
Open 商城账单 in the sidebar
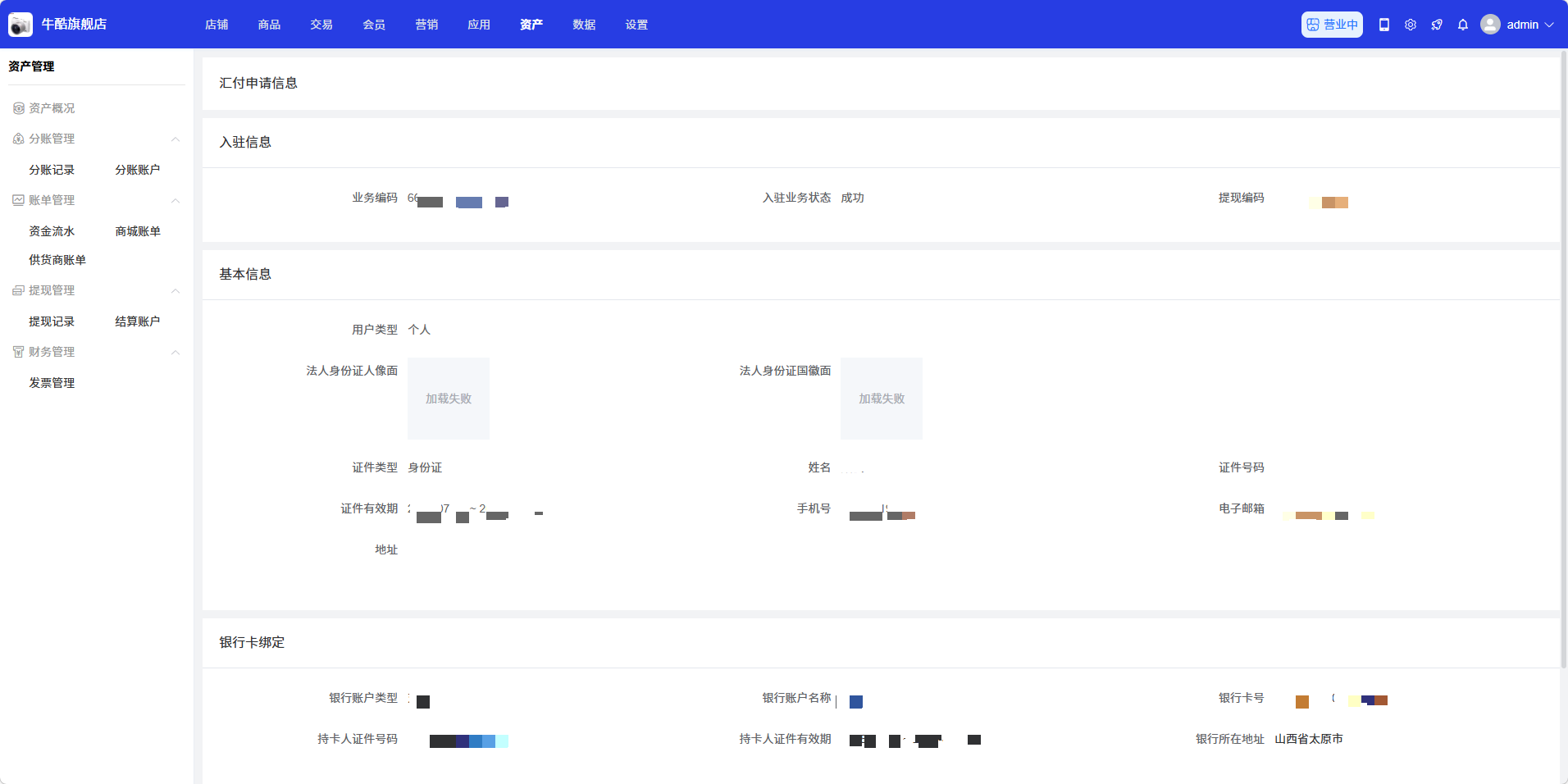pyautogui.click(x=138, y=231)
